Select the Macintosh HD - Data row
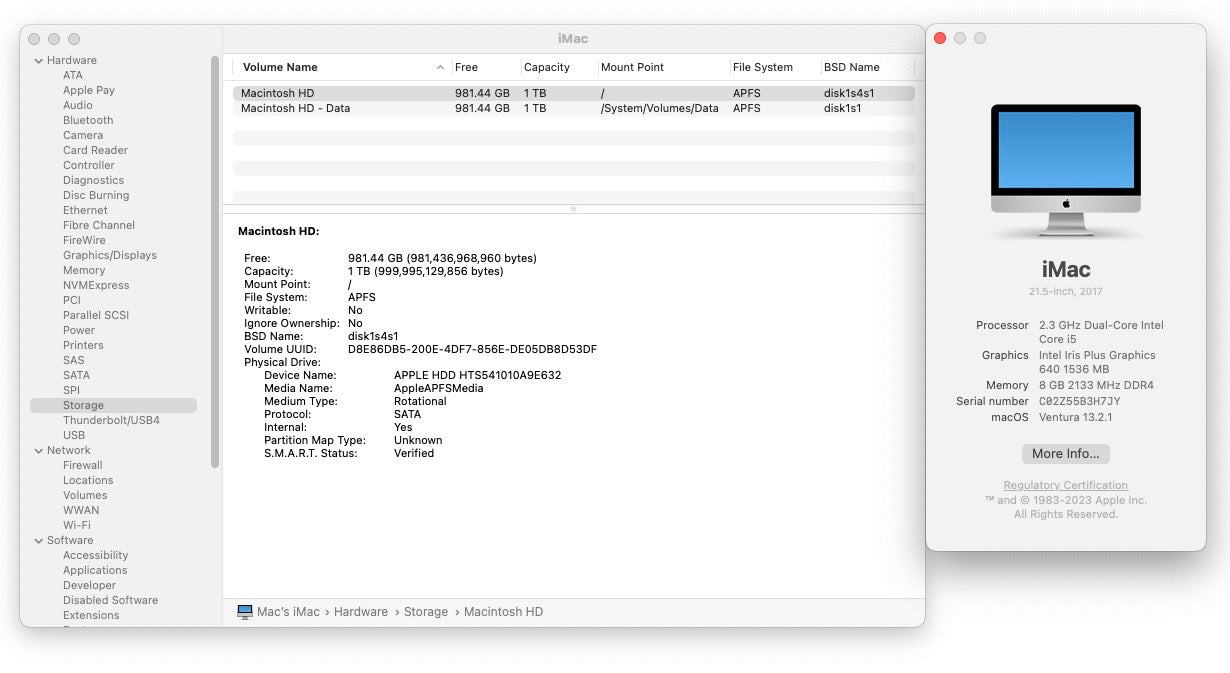 coord(295,108)
